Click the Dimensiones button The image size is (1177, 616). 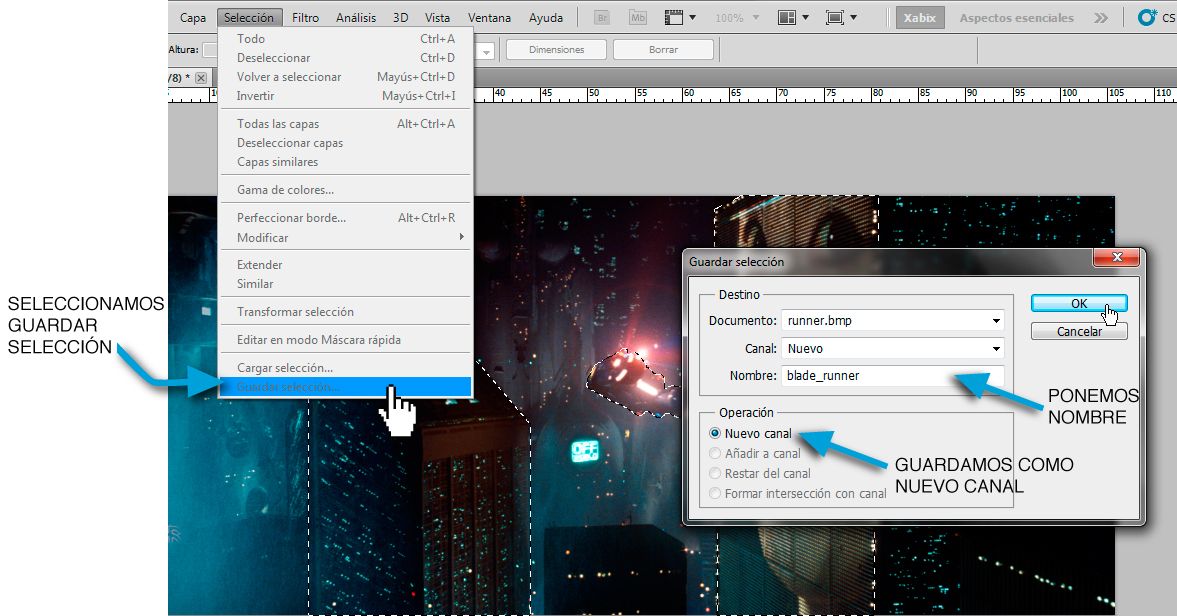coord(556,50)
